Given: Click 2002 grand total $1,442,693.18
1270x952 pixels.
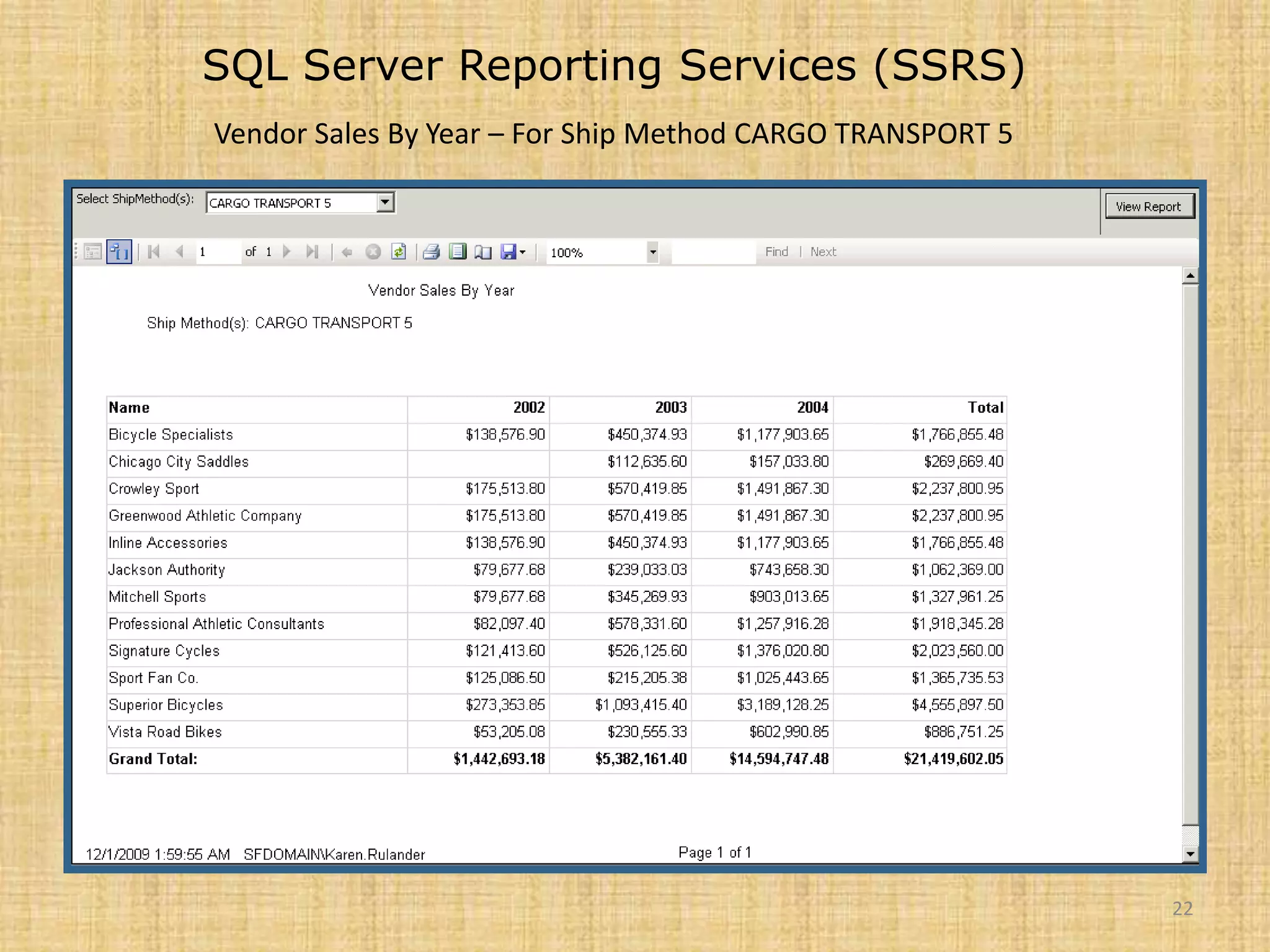Looking at the screenshot, I should [499, 759].
